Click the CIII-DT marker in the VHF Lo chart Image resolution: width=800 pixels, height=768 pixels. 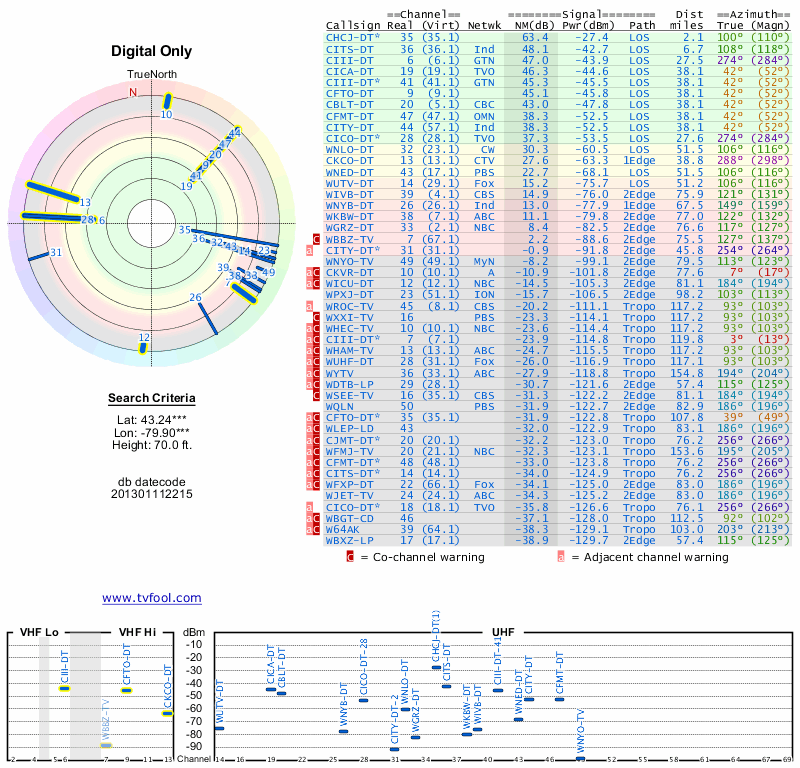pyautogui.click(x=65, y=688)
